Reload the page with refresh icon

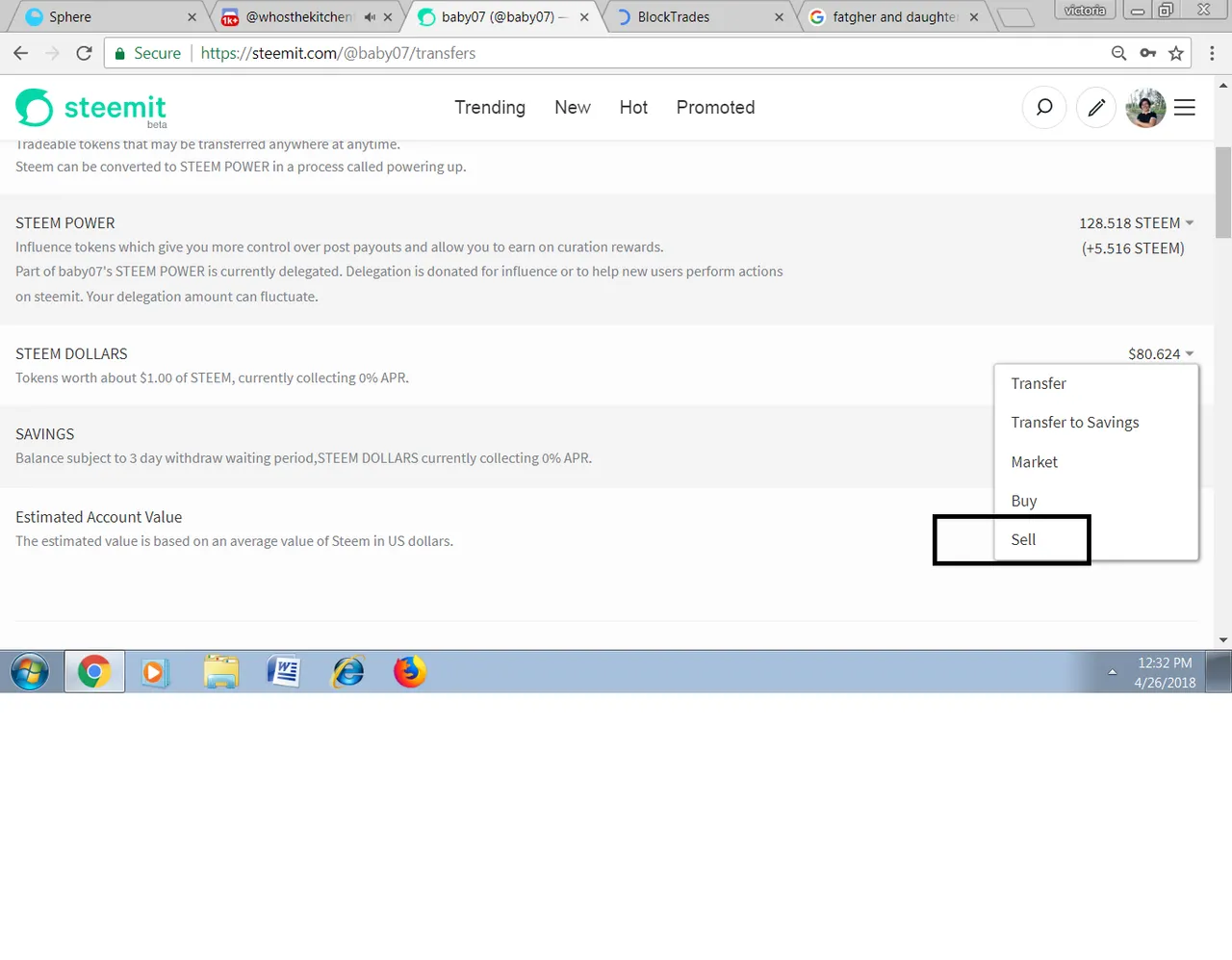[84, 53]
